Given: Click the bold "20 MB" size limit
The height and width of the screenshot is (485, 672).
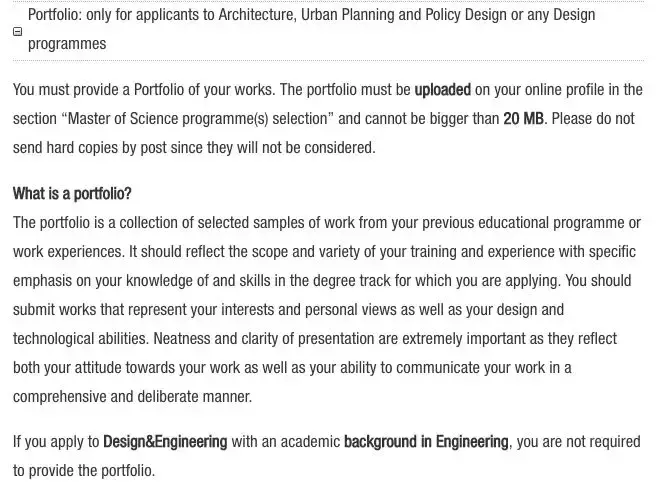Looking at the screenshot, I should (x=523, y=119).
